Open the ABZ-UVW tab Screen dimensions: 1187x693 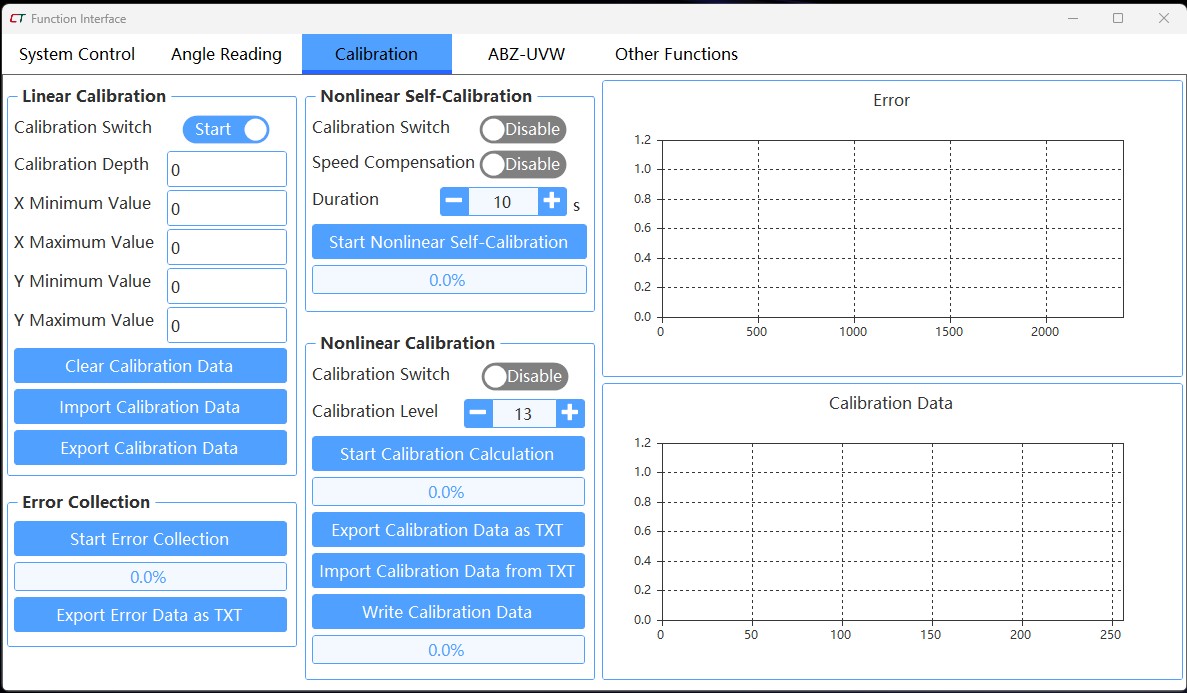[526, 54]
